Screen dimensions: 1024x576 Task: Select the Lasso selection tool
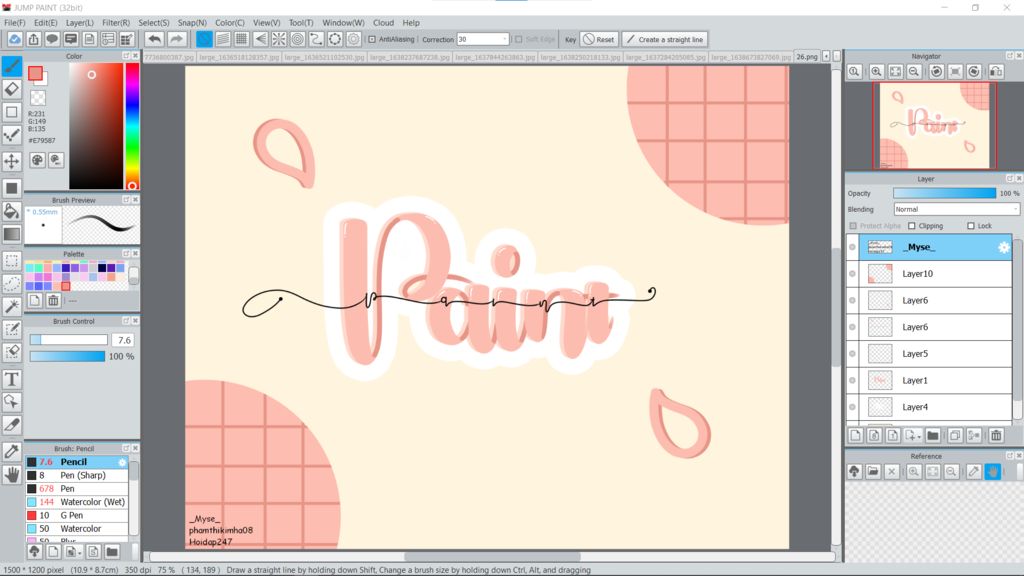(x=12, y=283)
